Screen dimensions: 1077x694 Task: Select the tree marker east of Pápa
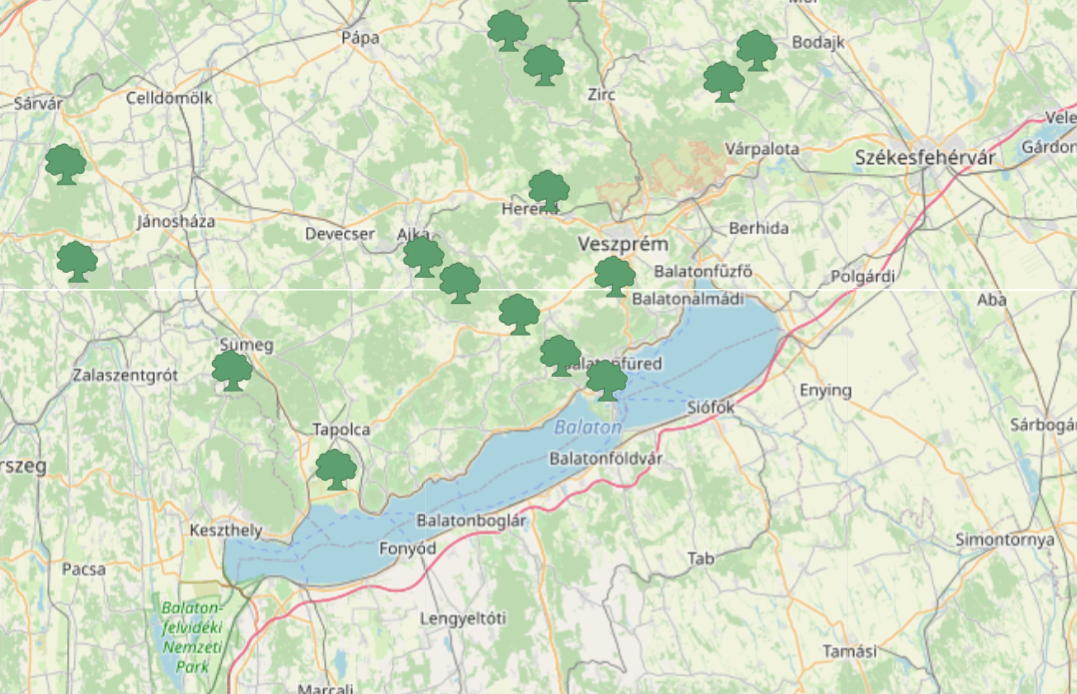508,30
